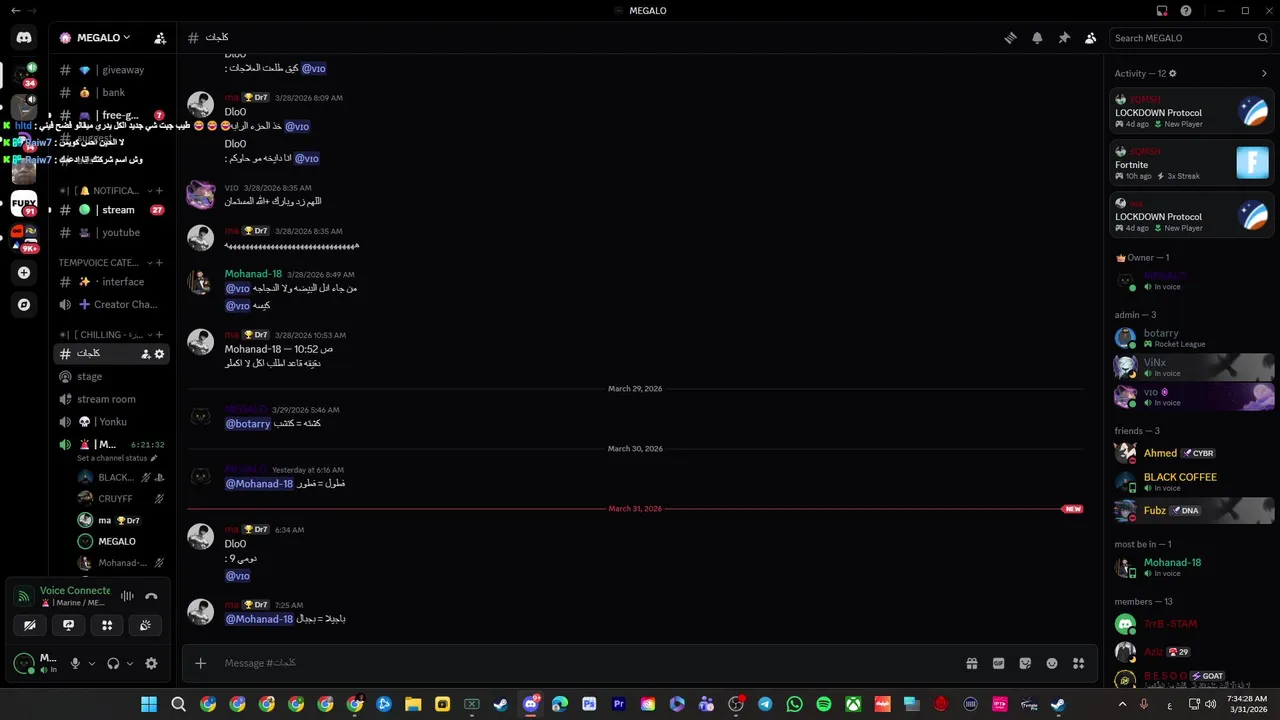This screenshot has width=1280, height=720.
Task: View member BLACK COFFEE in friends
Action: pyautogui.click(x=1192, y=482)
